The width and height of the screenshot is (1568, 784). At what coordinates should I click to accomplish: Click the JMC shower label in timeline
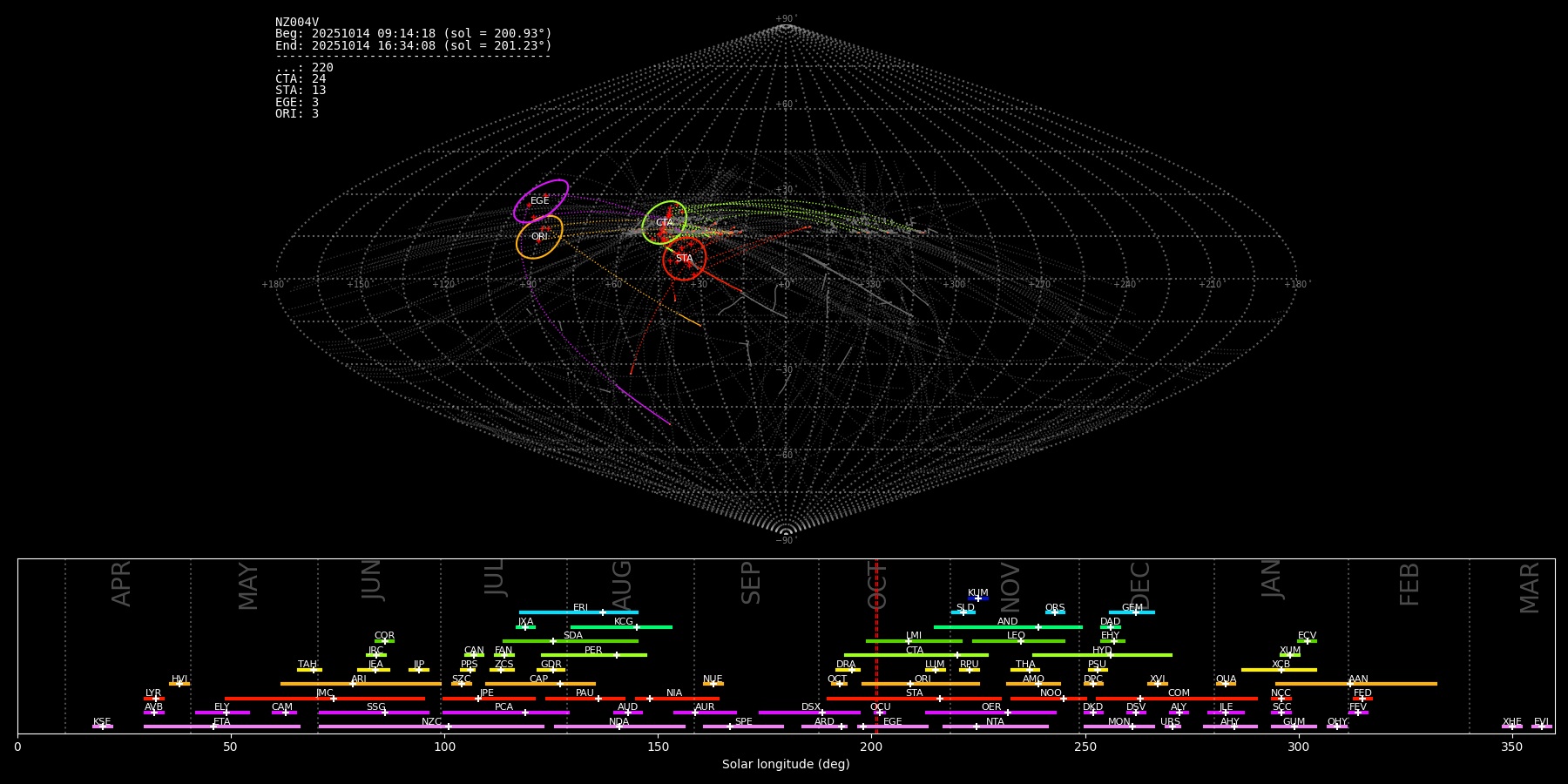[x=324, y=693]
